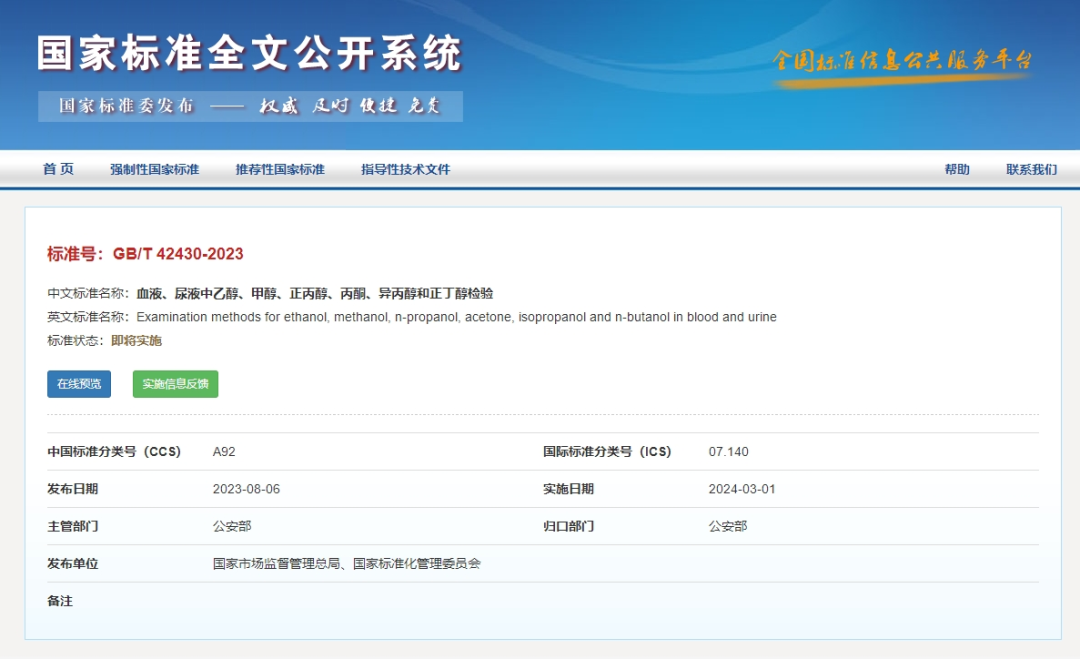Open the 帮助 help page
The height and width of the screenshot is (659, 1080).
[x=957, y=169]
